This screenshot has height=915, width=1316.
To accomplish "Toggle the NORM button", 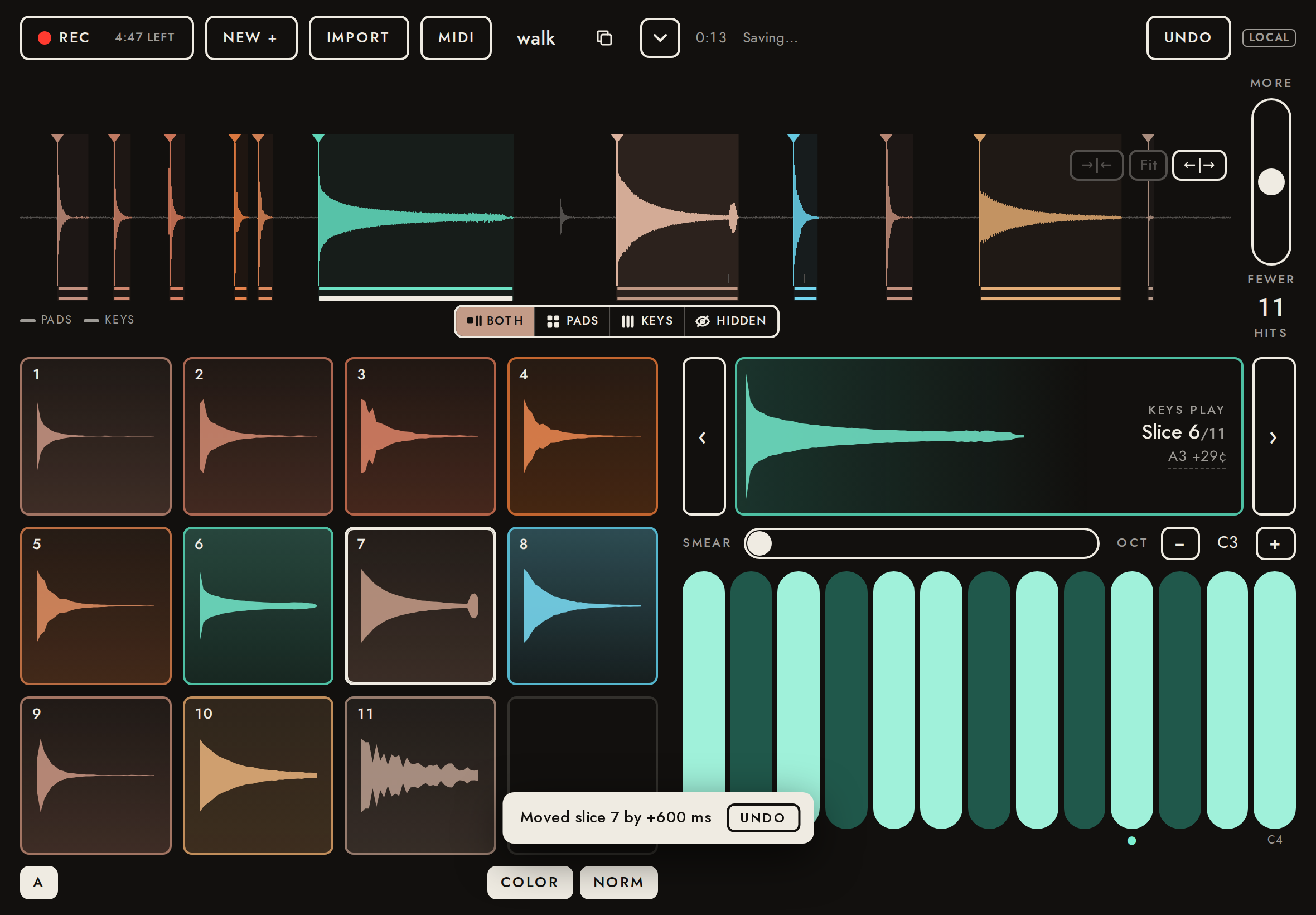I will click(x=619, y=882).
